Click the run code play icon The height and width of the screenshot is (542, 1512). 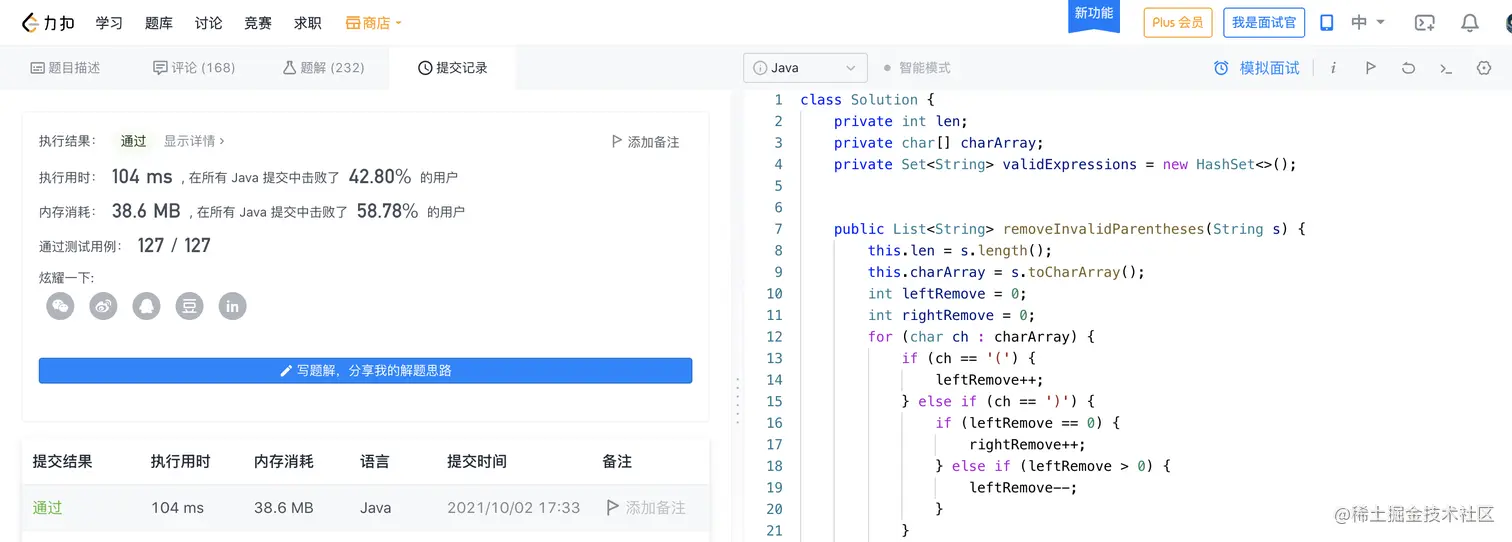pos(1371,68)
